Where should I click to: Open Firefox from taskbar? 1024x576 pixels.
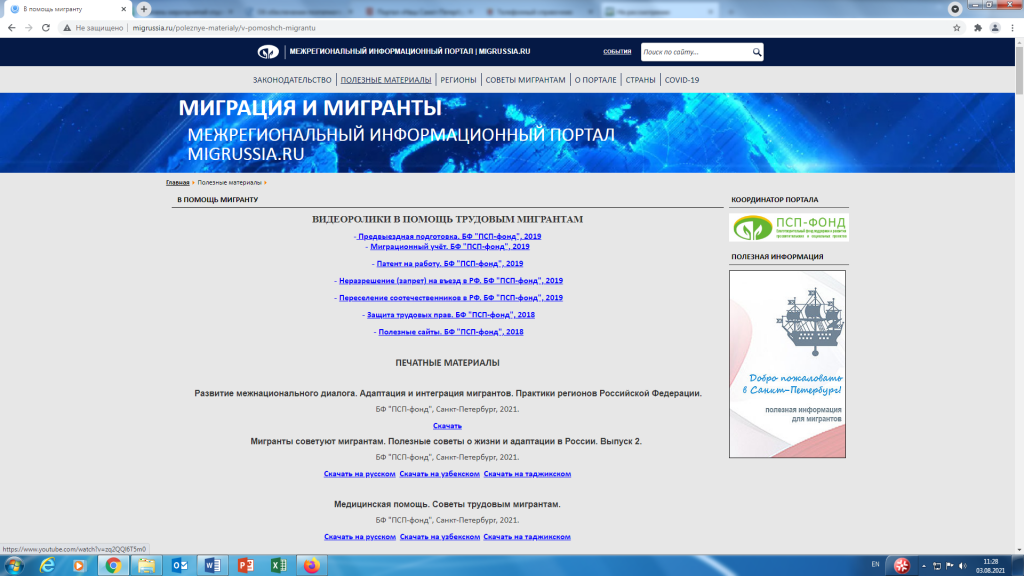coord(312,566)
